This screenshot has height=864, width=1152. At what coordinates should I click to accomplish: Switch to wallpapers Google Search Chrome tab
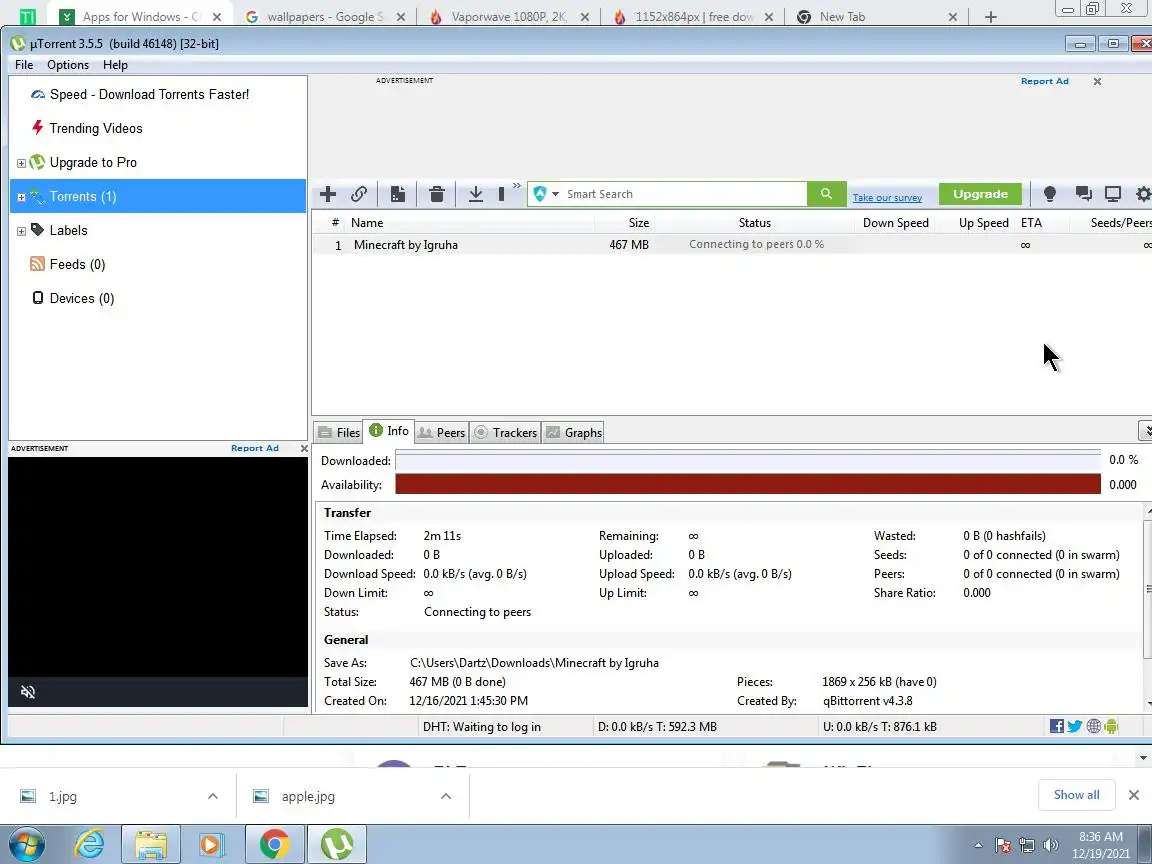point(325,16)
